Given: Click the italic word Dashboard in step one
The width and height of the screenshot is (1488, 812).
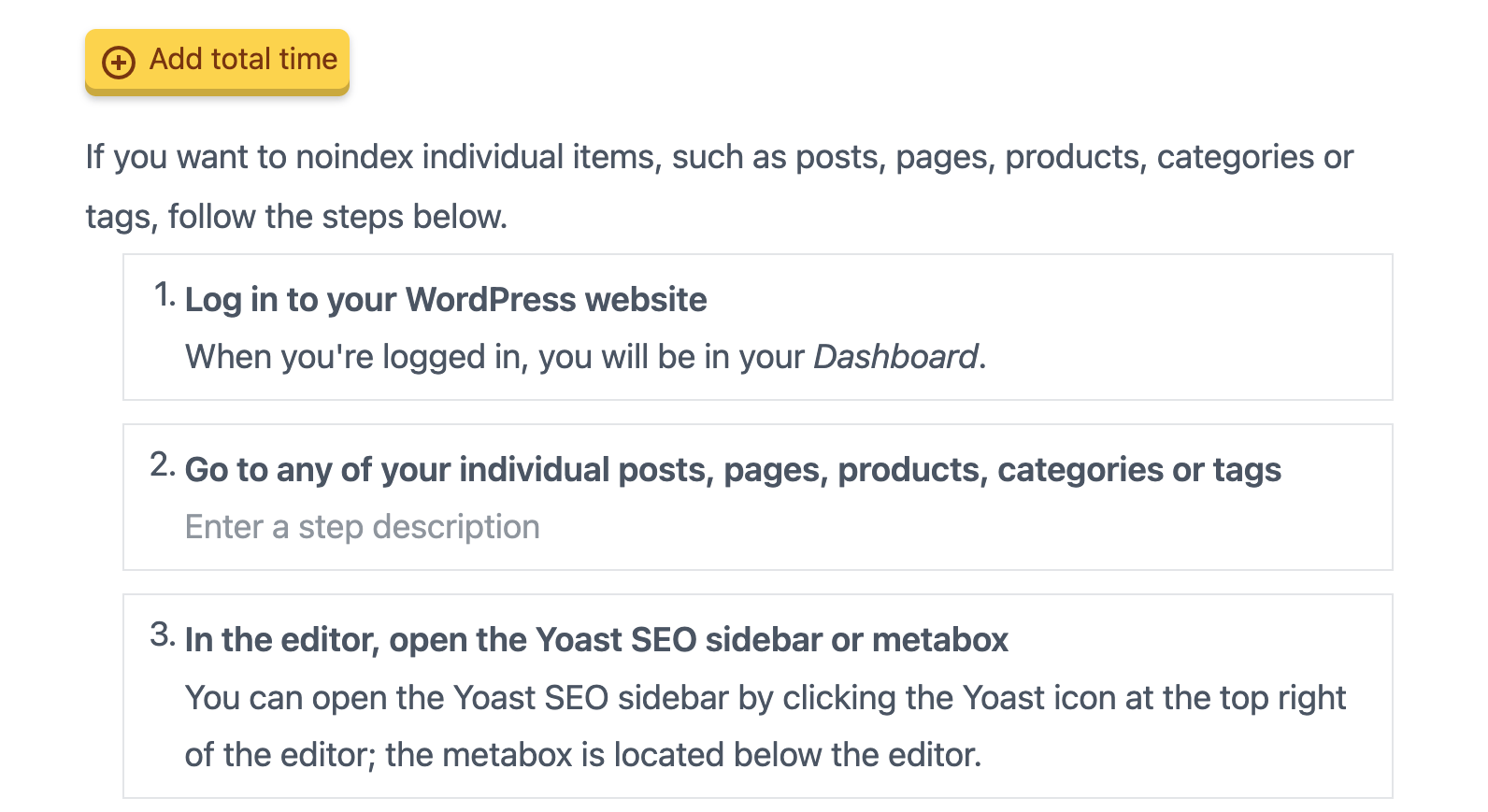Looking at the screenshot, I should click(x=895, y=357).
